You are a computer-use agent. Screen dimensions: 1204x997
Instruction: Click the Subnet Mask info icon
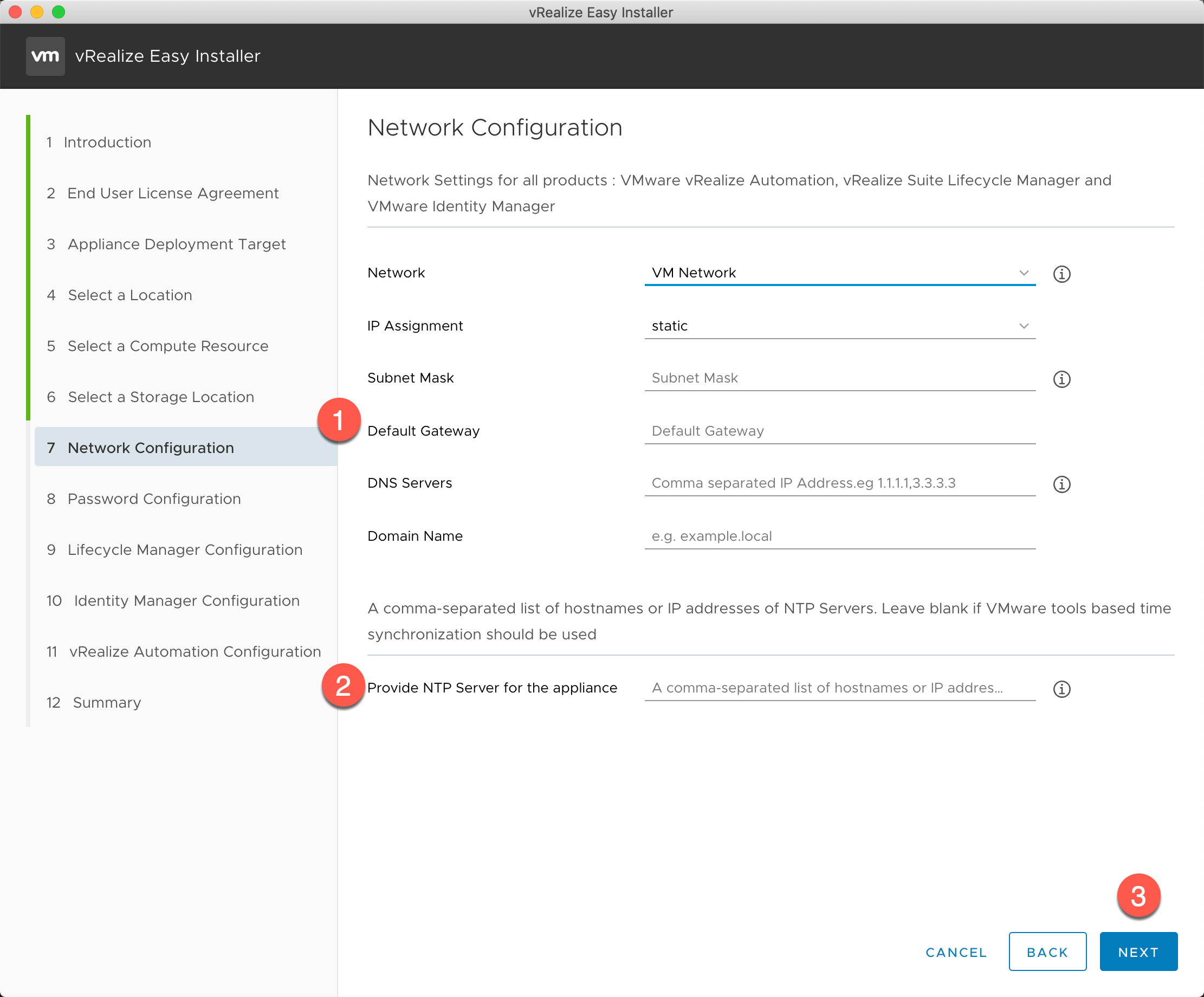(x=1062, y=379)
